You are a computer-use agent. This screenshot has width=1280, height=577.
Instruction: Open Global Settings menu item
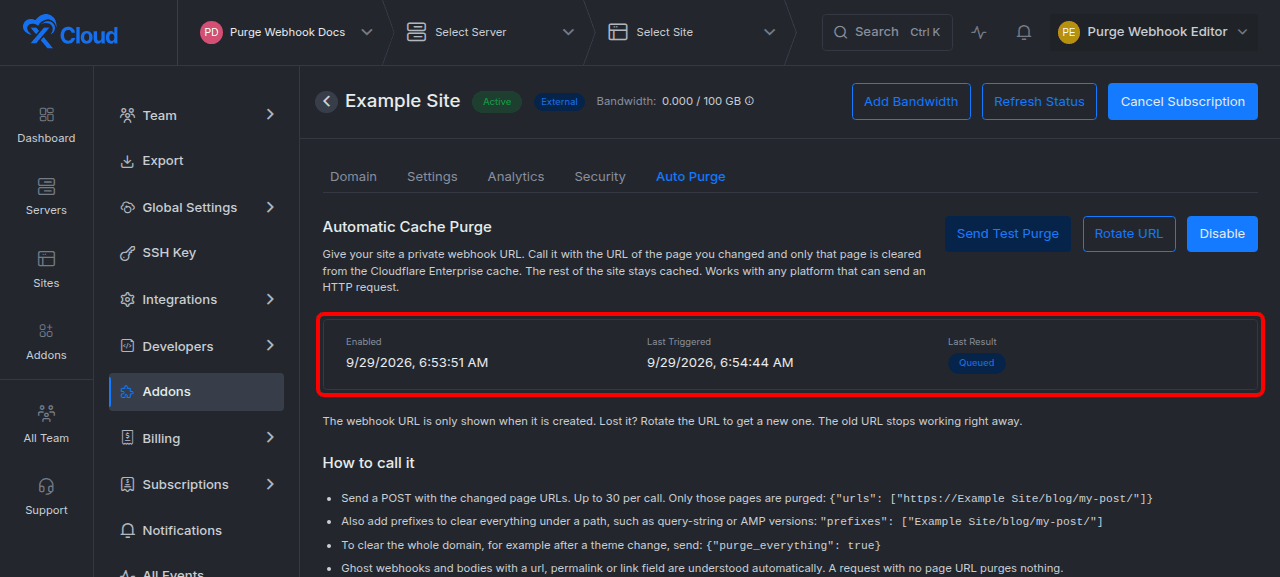(196, 207)
